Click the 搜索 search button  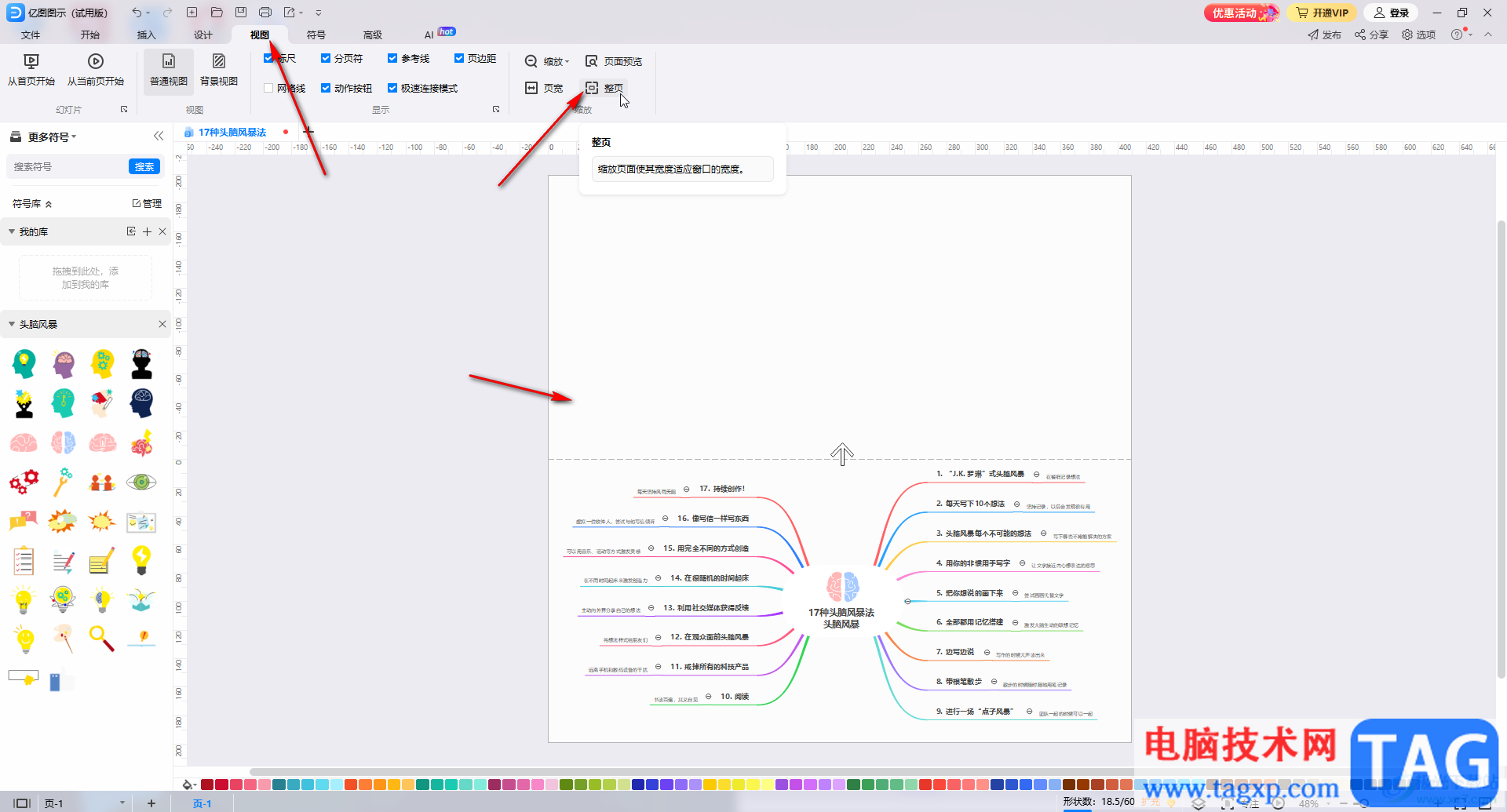point(144,166)
